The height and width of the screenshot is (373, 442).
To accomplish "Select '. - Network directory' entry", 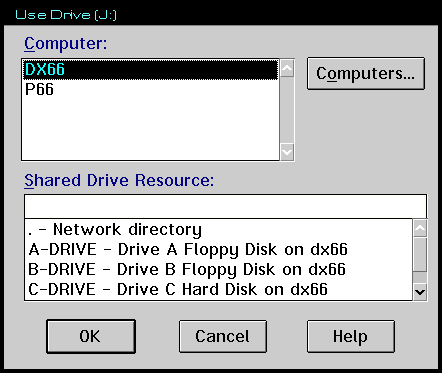I will click(218, 229).
